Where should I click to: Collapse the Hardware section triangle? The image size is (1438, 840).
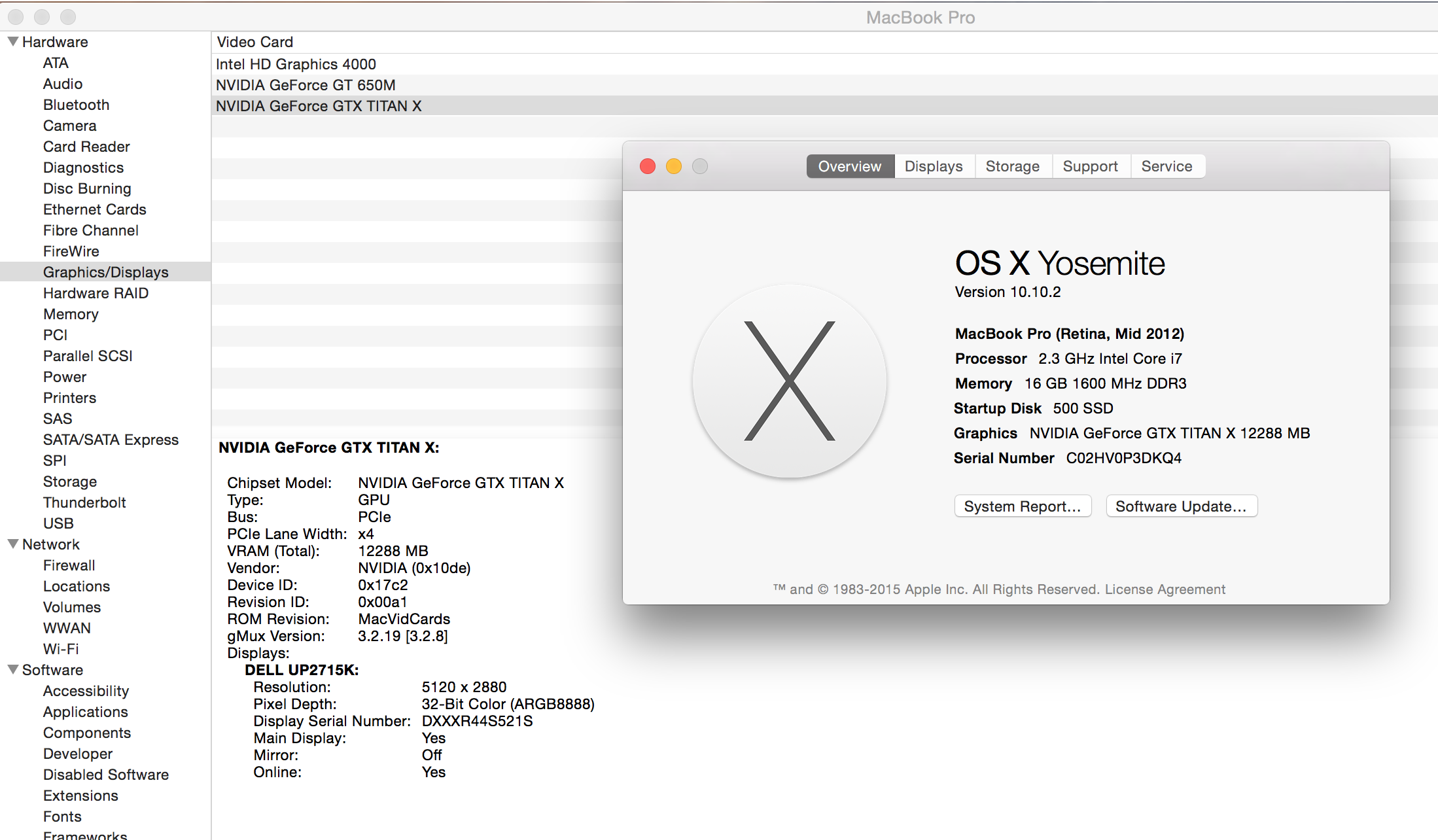[x=12, y=41]
